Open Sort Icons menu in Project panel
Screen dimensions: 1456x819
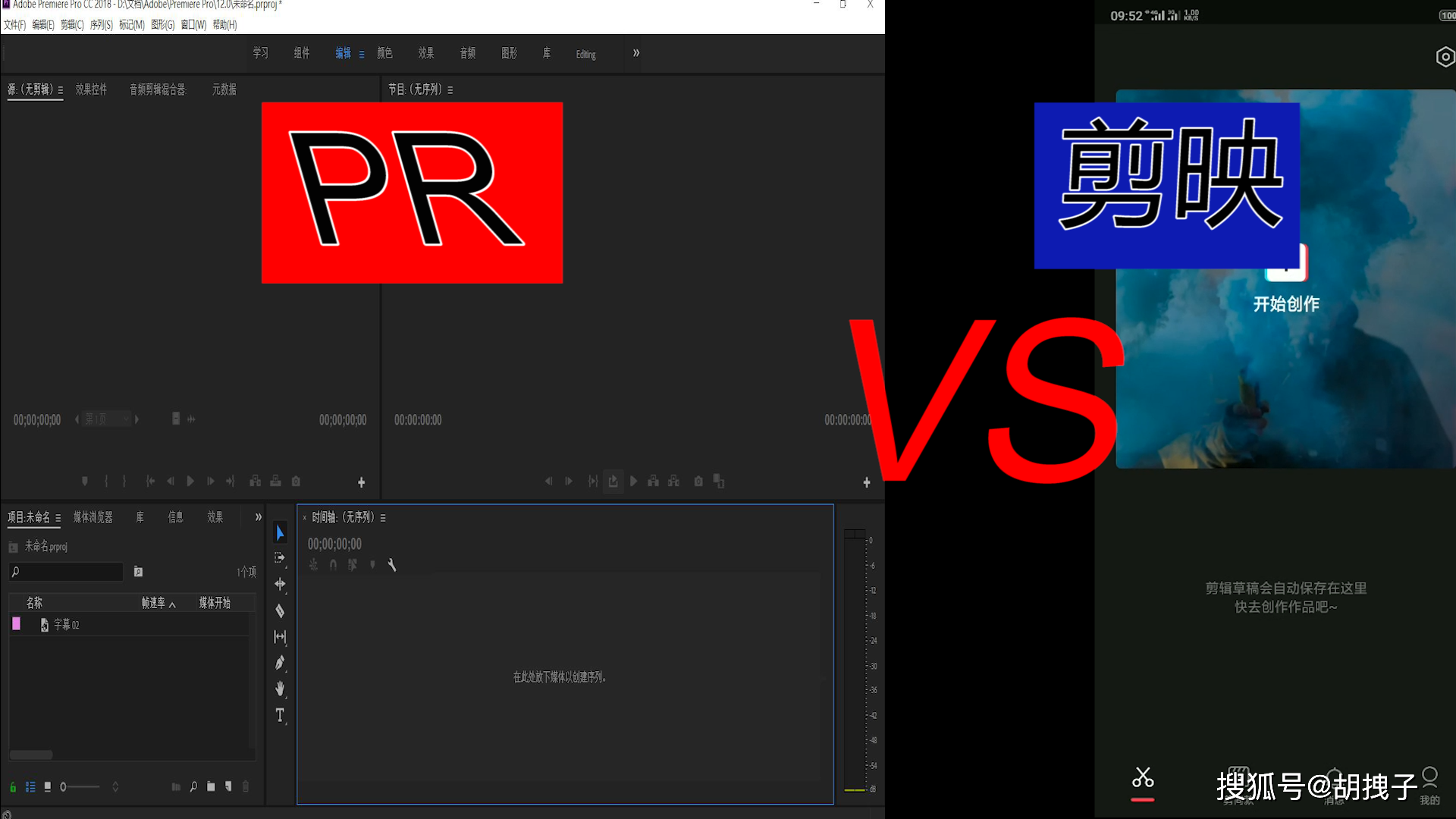coord(115,787)
